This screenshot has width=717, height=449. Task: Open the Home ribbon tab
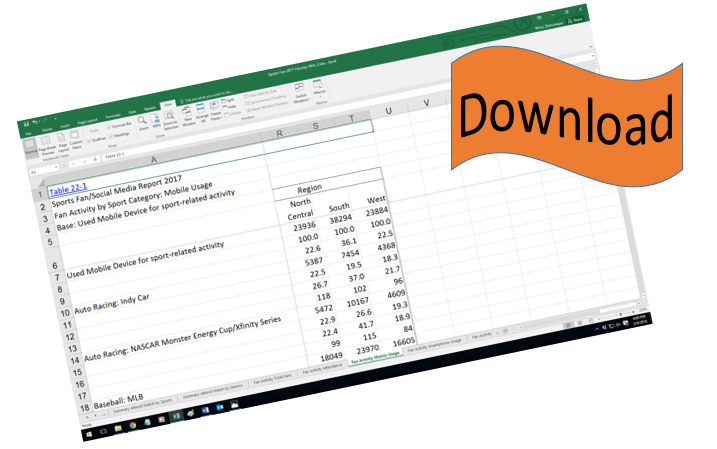pos(47,129)
